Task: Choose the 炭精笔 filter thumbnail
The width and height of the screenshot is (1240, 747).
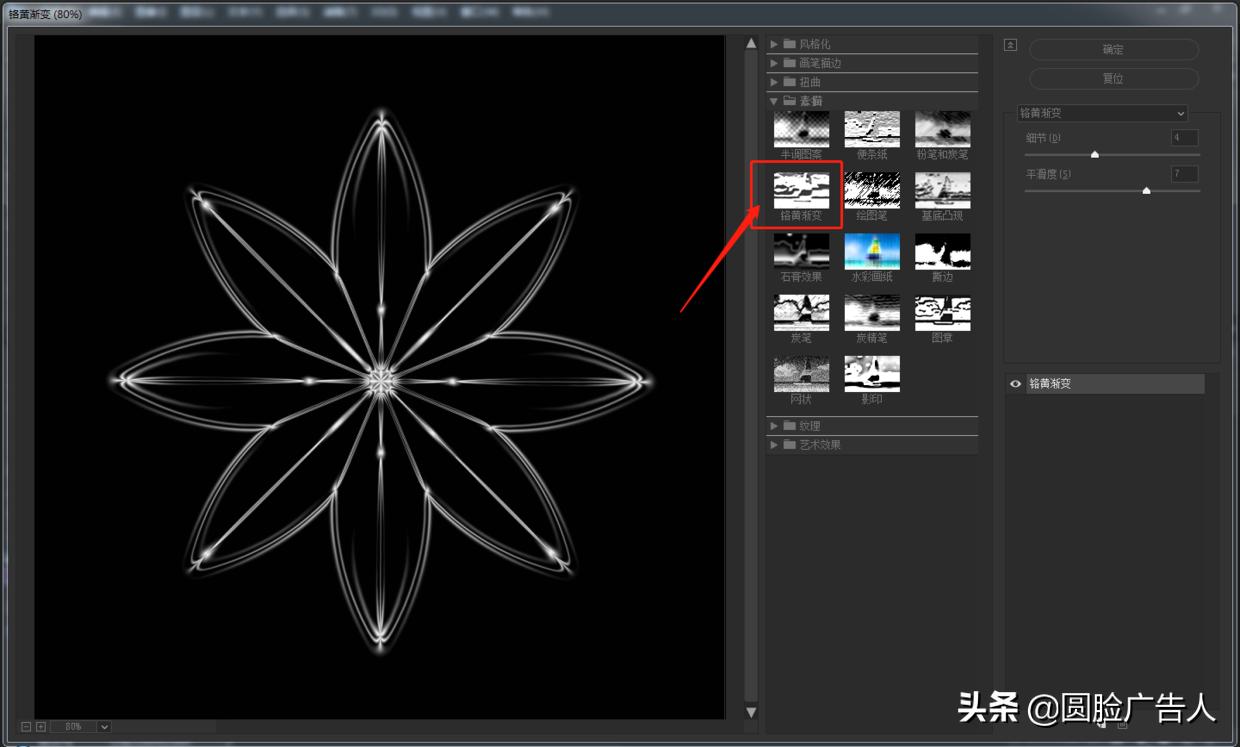Action: tap(872, 313)
